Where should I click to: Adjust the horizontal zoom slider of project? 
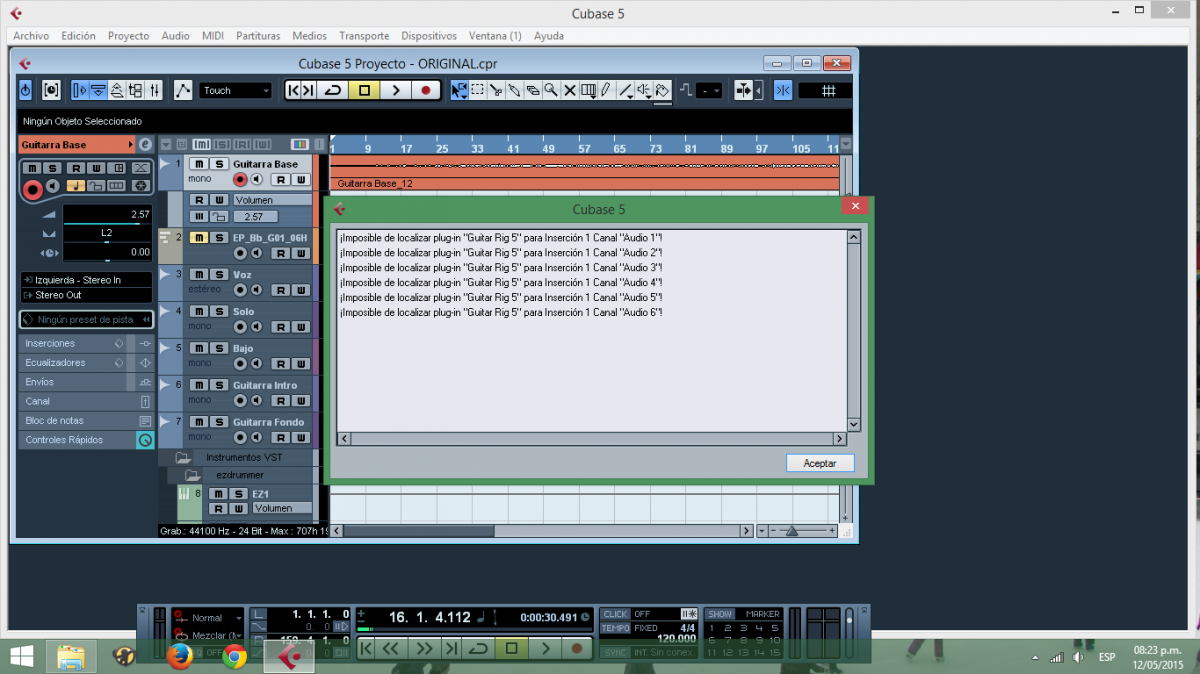(x=792, y=531)
